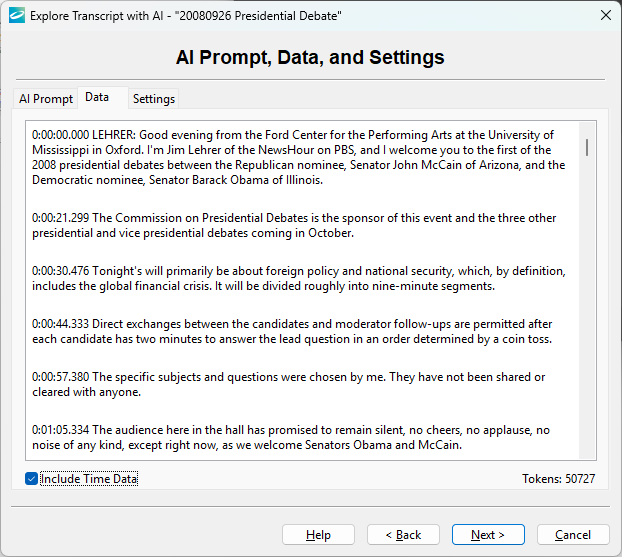
Task: Click the 0:00:57.380 specific subjects paragraph
Action: [x=288, y=385]
